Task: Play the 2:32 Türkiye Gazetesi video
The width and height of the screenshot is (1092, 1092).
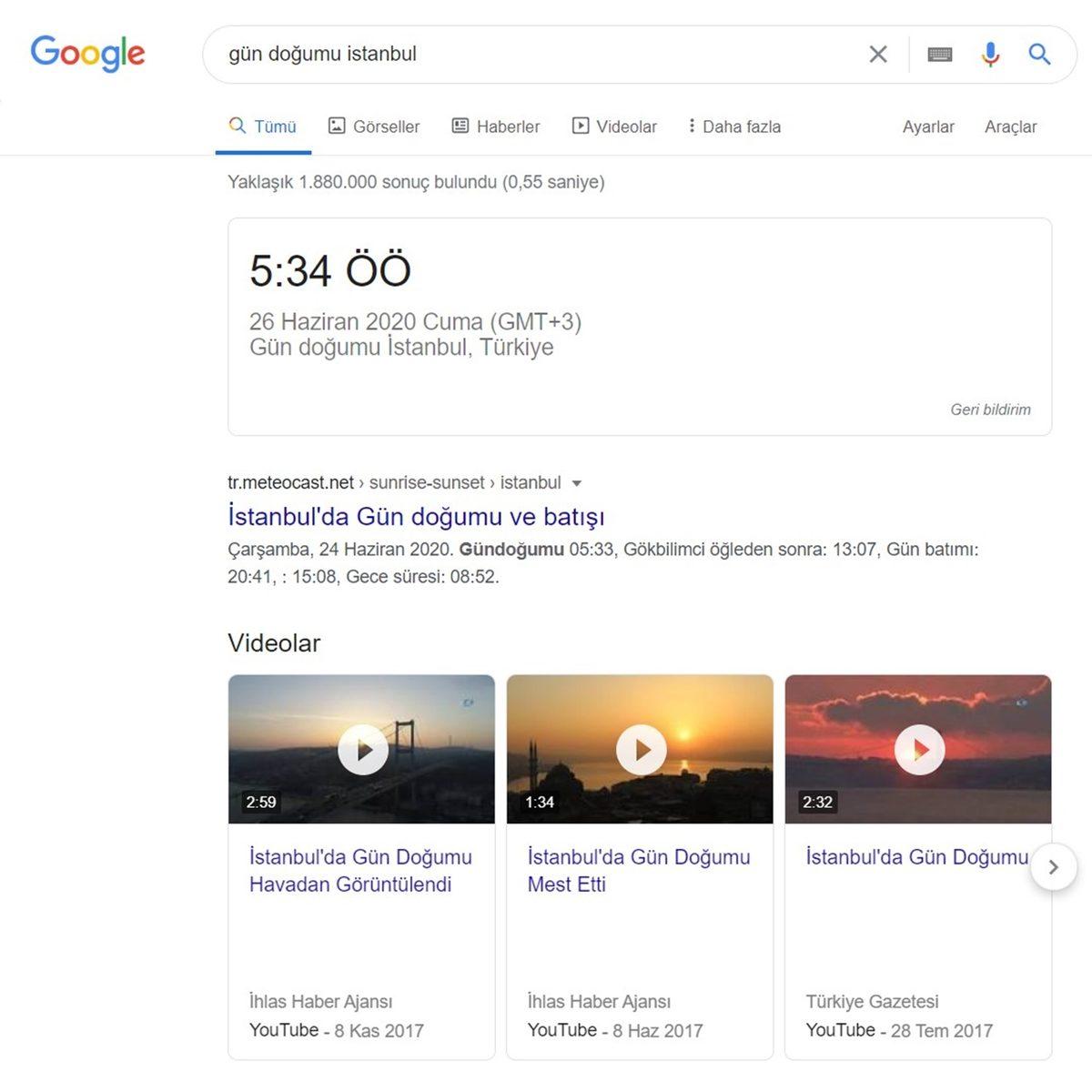Action: click(x=918, y=748)
